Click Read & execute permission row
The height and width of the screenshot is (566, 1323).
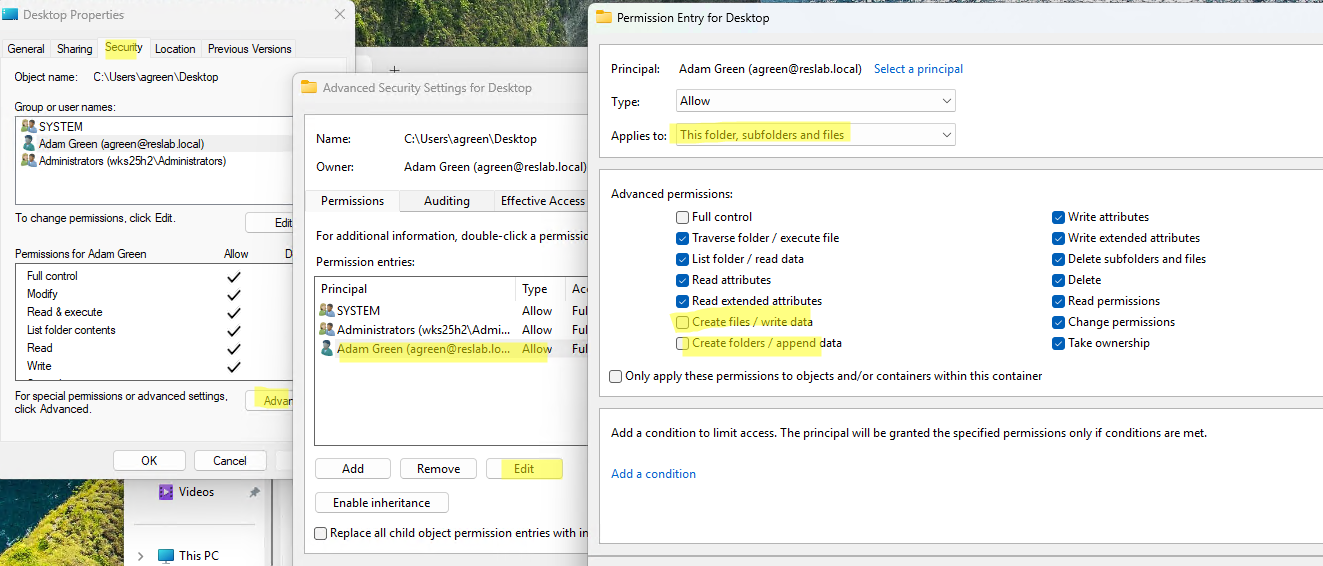coord(154,312)
